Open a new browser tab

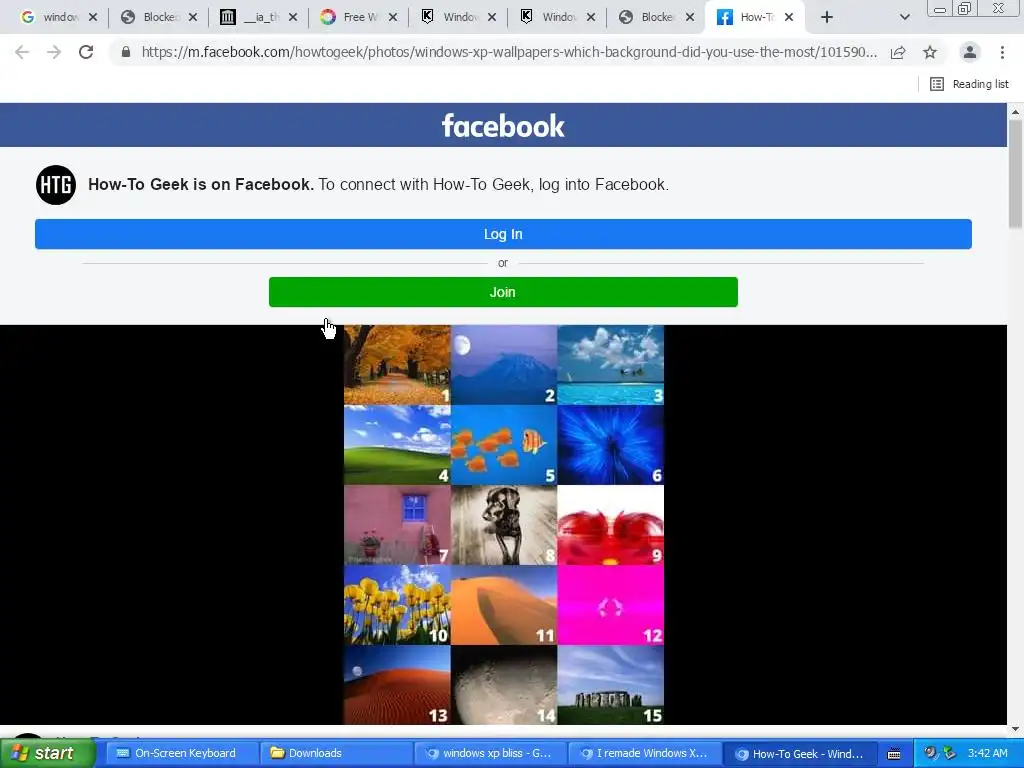coord(827,18)
